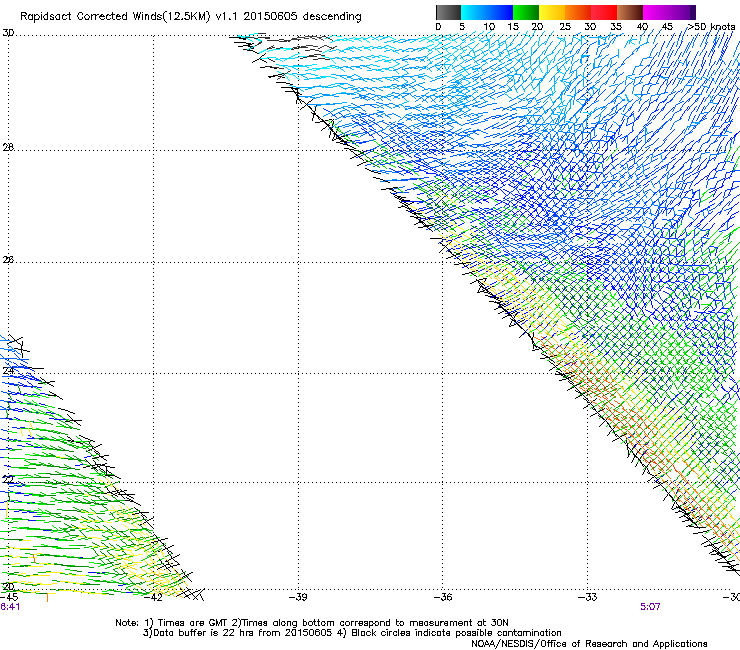Click the NOAA/NESDIS credit text
The height and width of the screenshot is (650, 740).
(589, 643)
